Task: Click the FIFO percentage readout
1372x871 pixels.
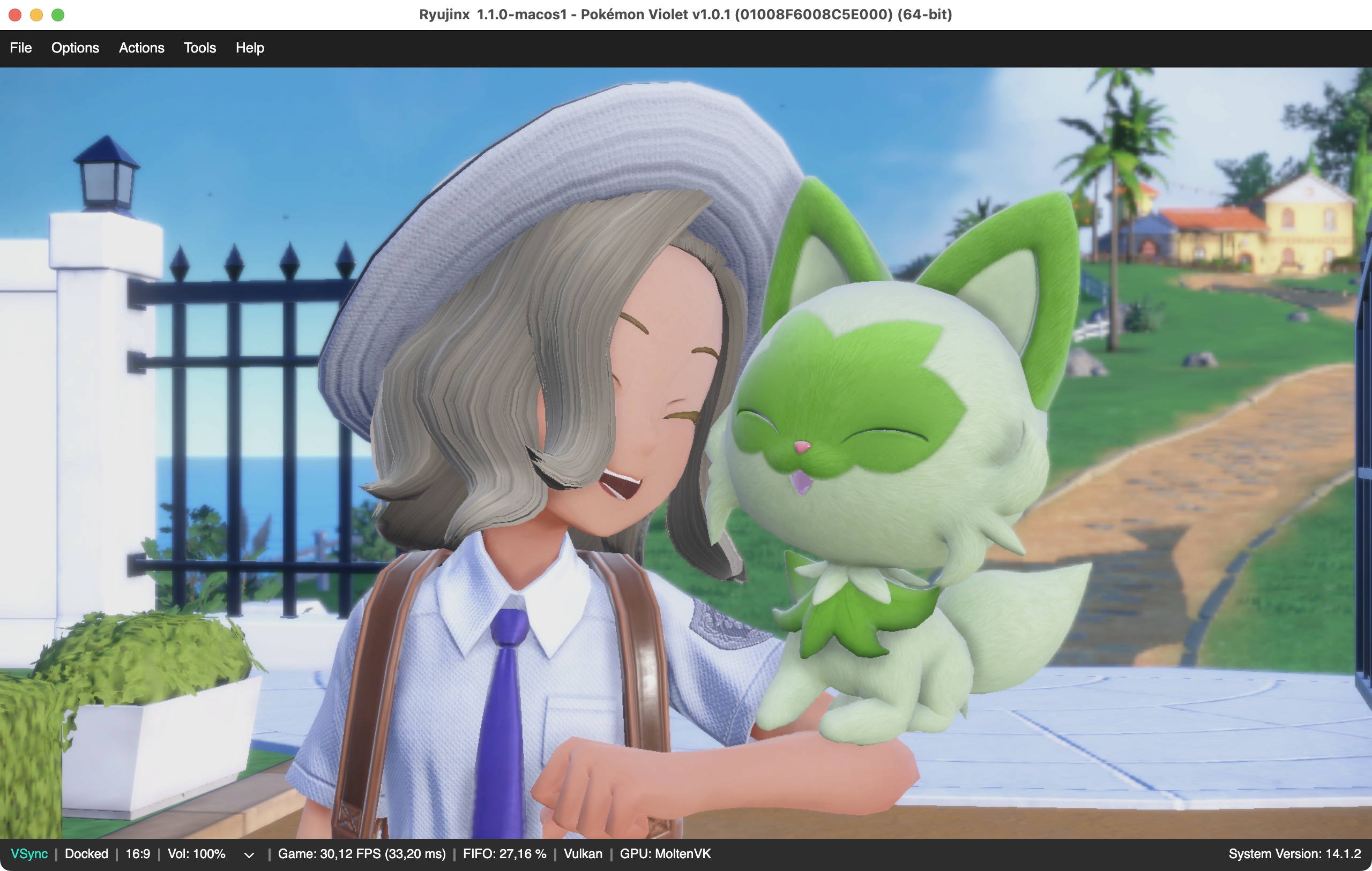Action: [x=504, y=853]
